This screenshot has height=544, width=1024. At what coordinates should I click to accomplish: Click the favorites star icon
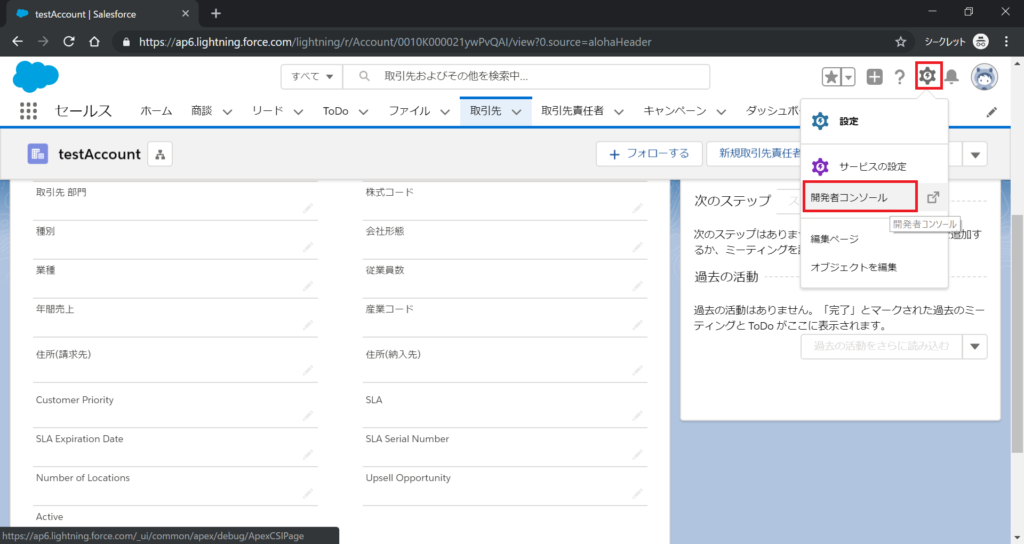pyautogui.click(x=832, y=77)
